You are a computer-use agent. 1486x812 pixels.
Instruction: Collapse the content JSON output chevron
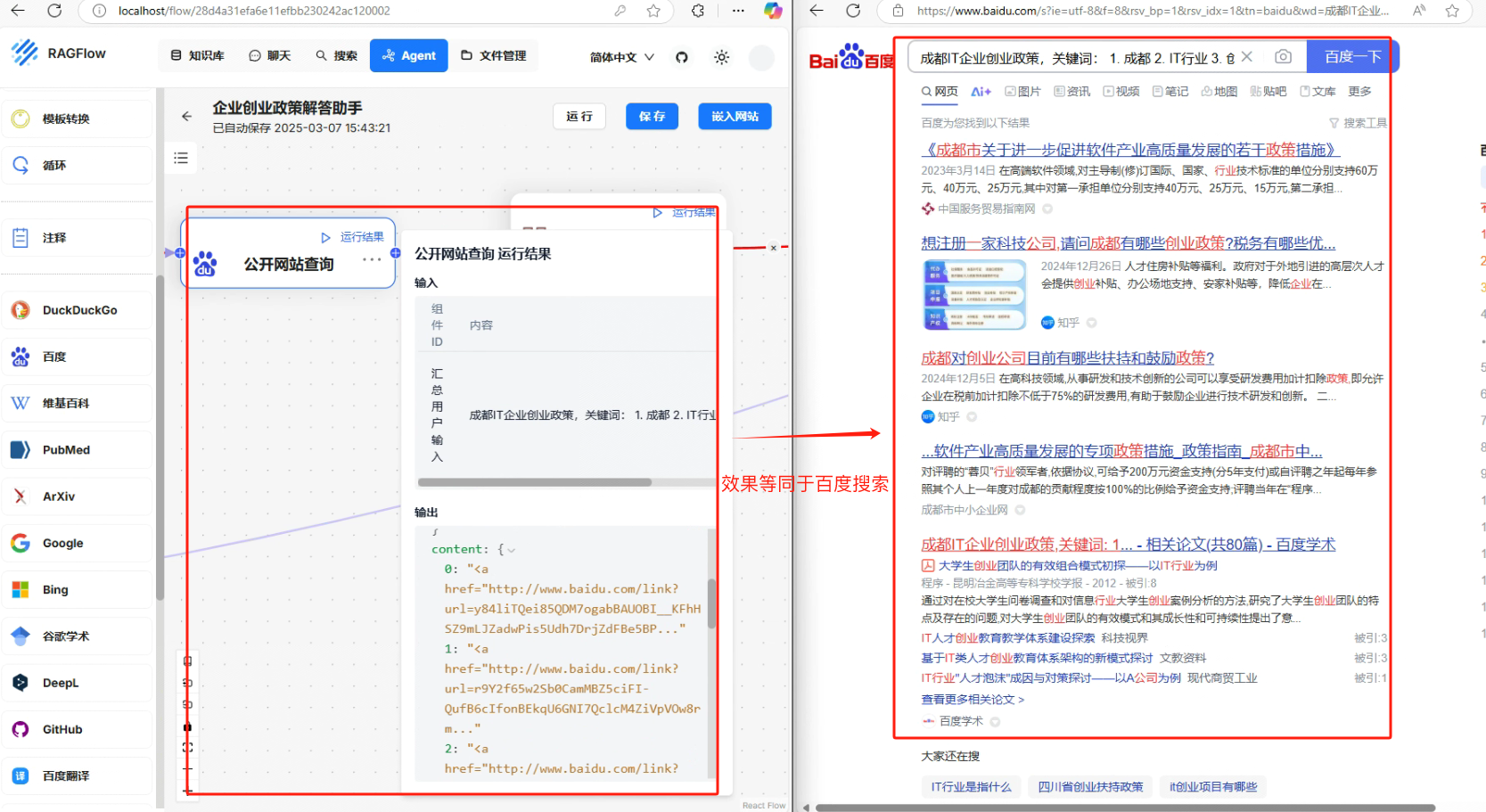coord(512,550)
